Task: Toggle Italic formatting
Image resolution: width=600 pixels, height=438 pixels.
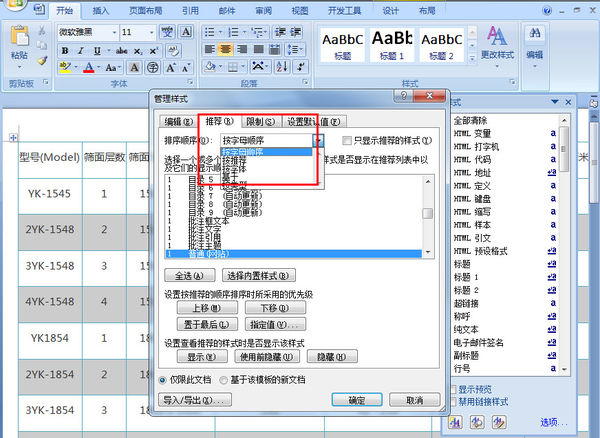Action: 81,50
